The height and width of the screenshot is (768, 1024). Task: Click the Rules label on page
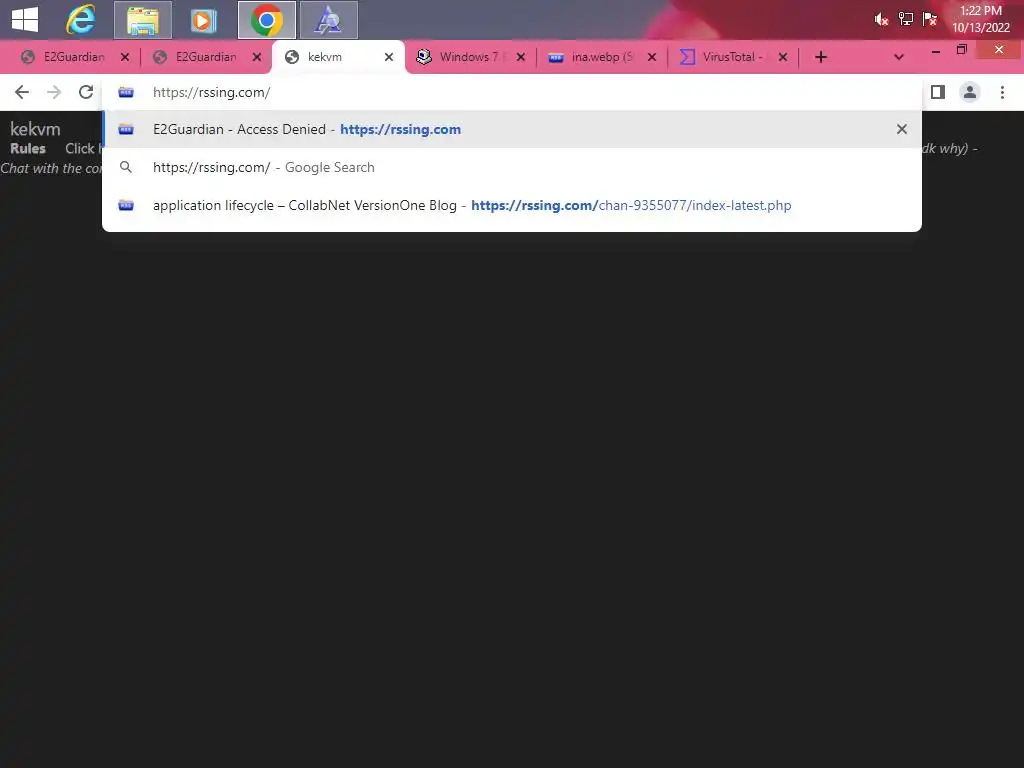[x=28, y=148]
